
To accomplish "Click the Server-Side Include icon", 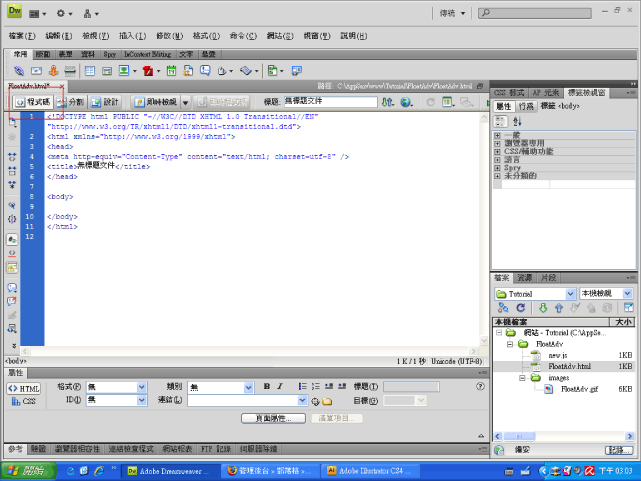I will [188, 71].
